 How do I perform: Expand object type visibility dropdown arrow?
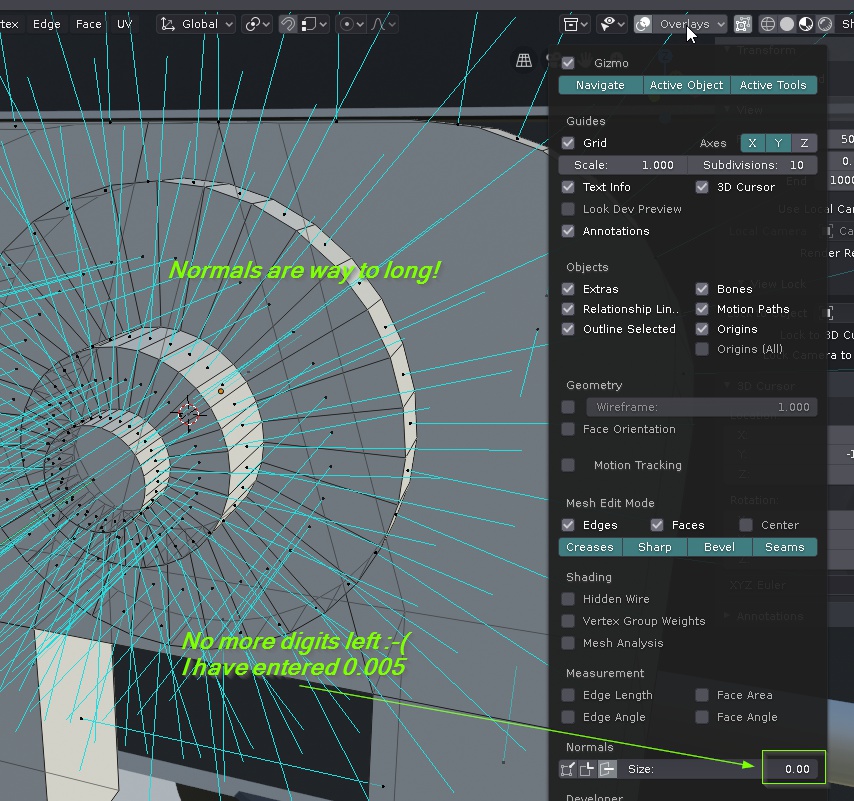pyautogui.click(x=584, y=25)
